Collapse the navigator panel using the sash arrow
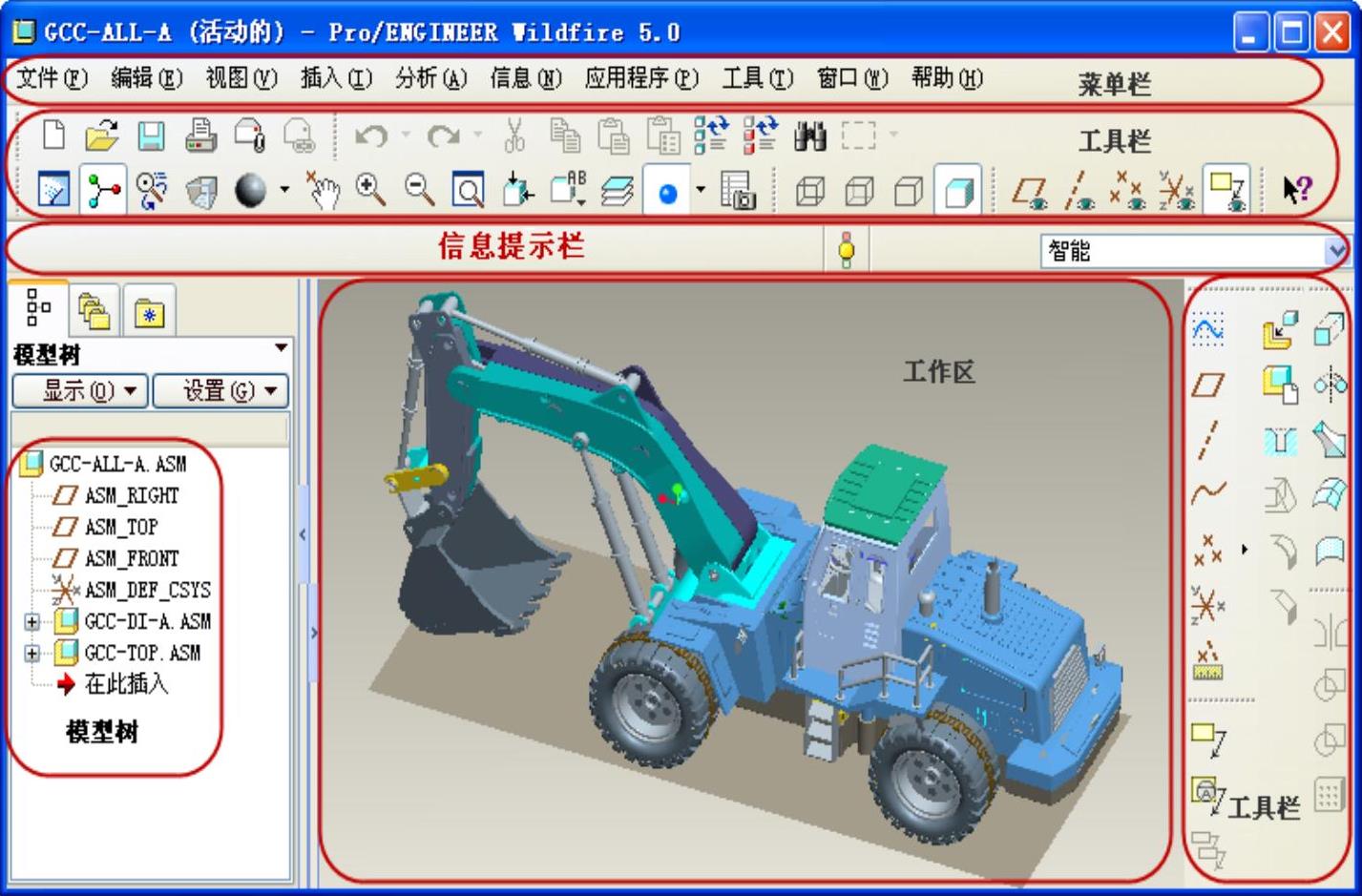The image size is (1362, 896). [303, 534]
